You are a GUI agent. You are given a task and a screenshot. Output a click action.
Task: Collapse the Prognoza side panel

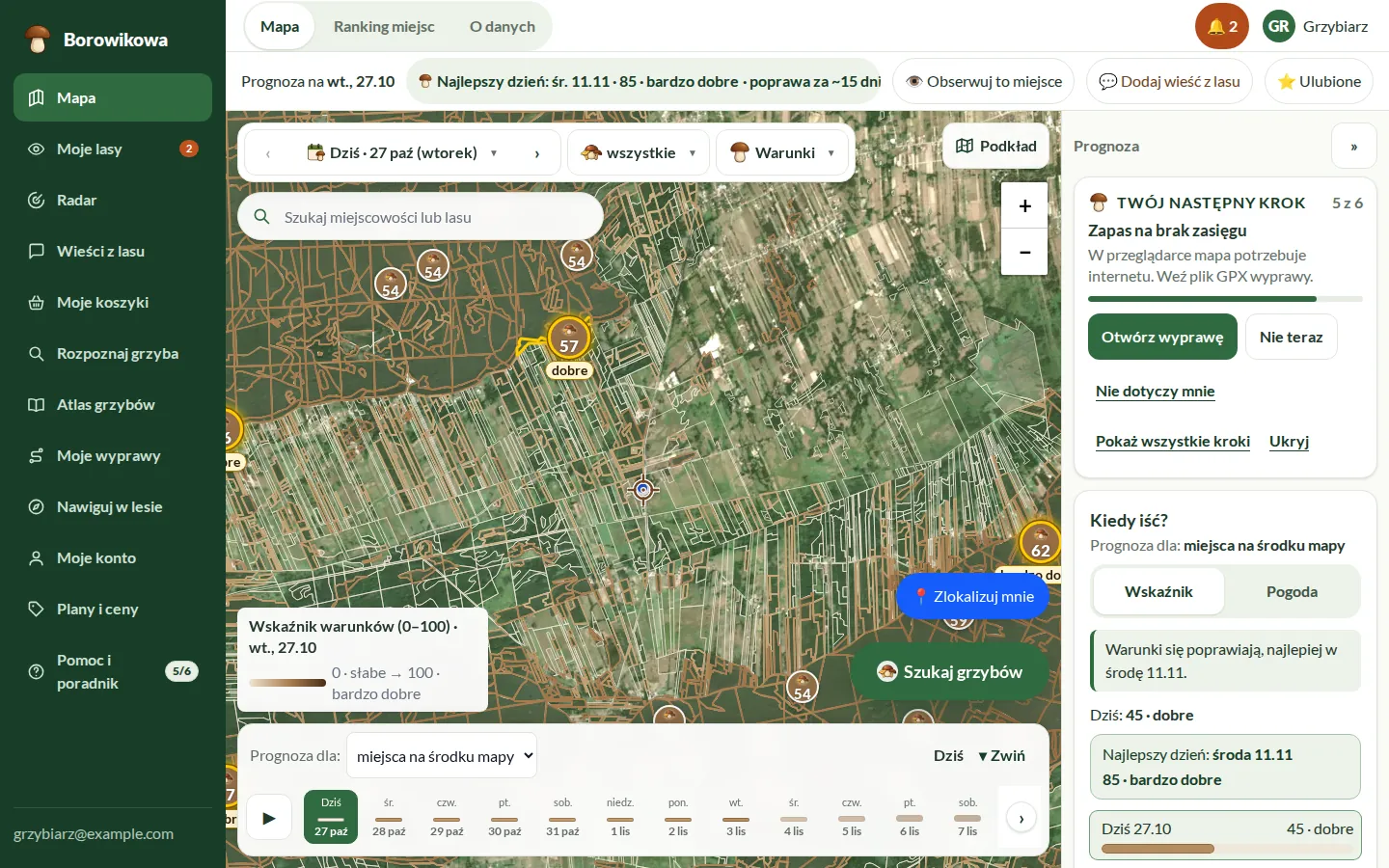(1353, 147)
